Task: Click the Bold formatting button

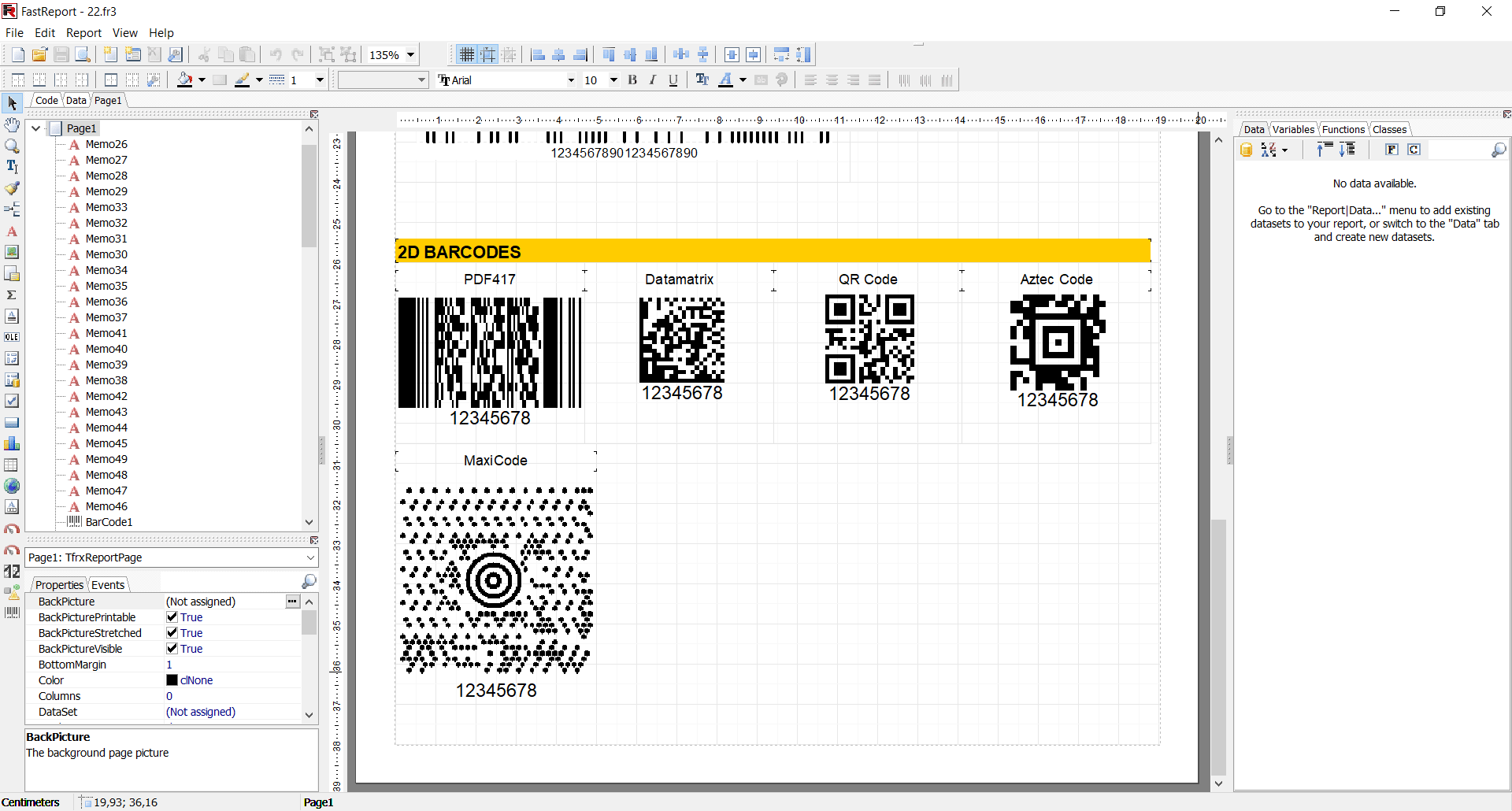Action: (632, 80)
